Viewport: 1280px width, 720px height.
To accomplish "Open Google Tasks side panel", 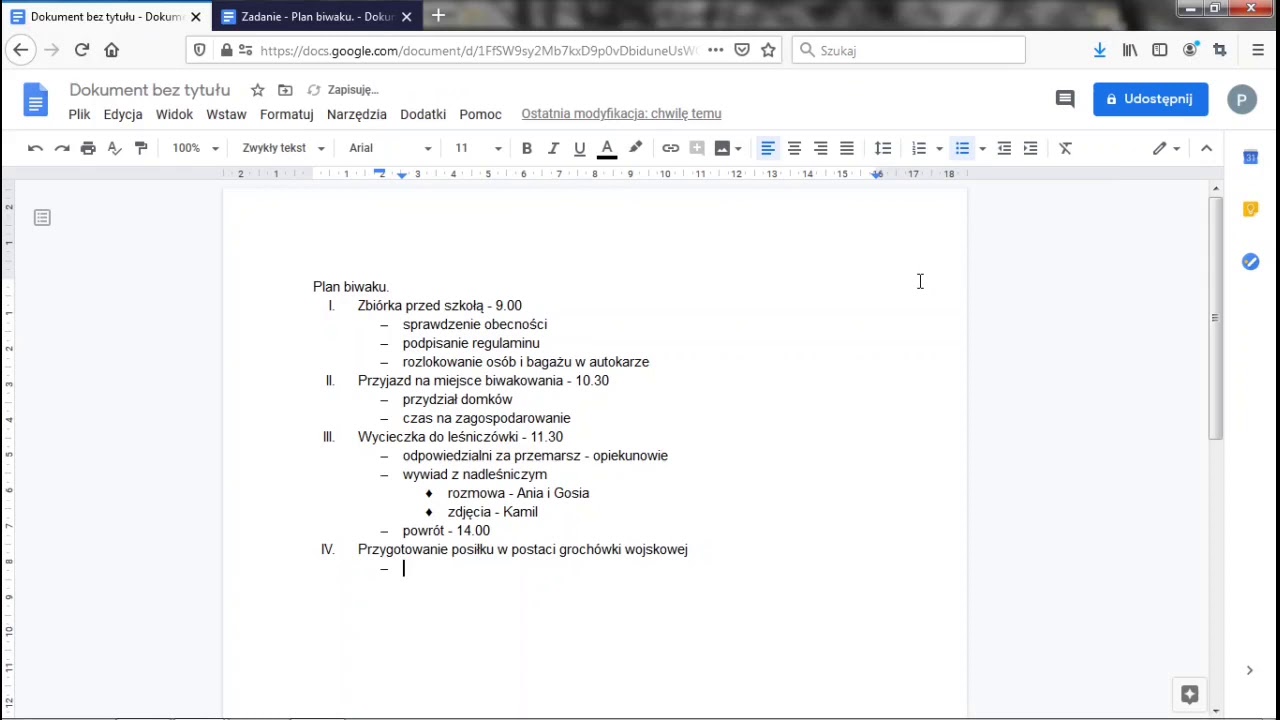I will [1250, 261].
